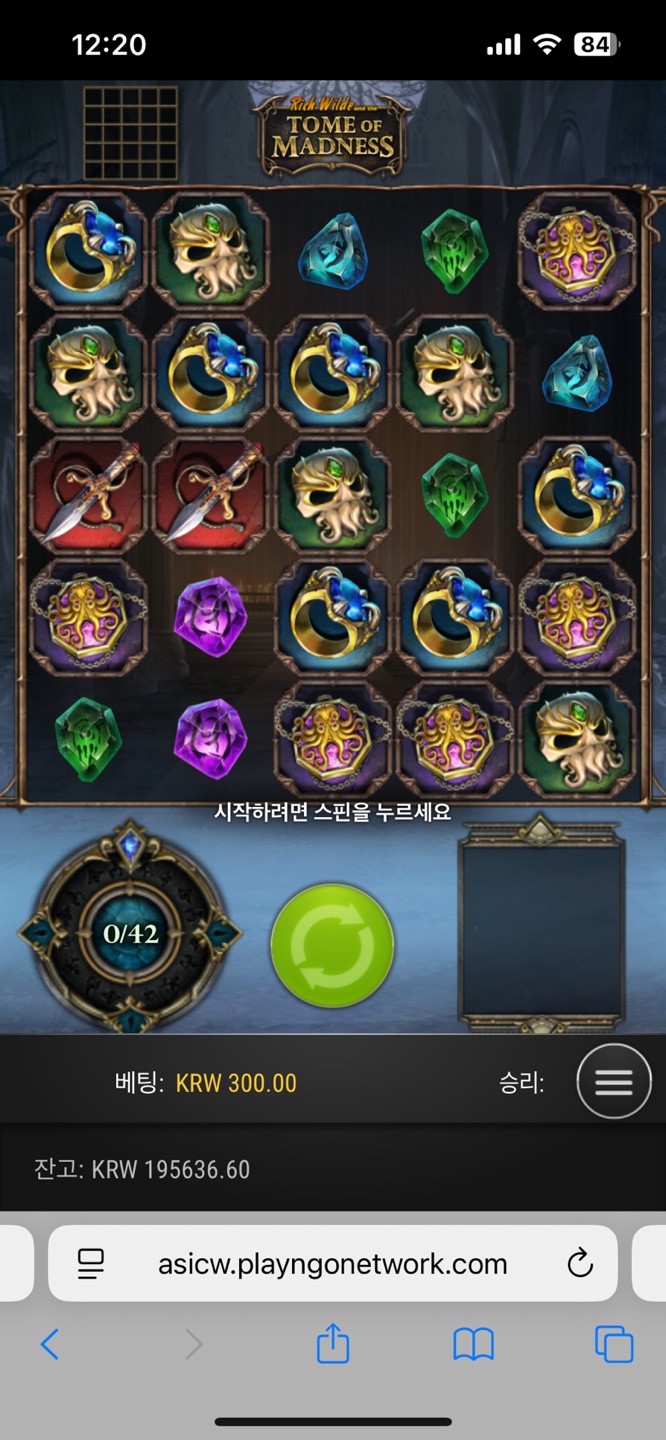Tap the Tome of Madness logo
666x1440 pixels.
coord(334,136)
